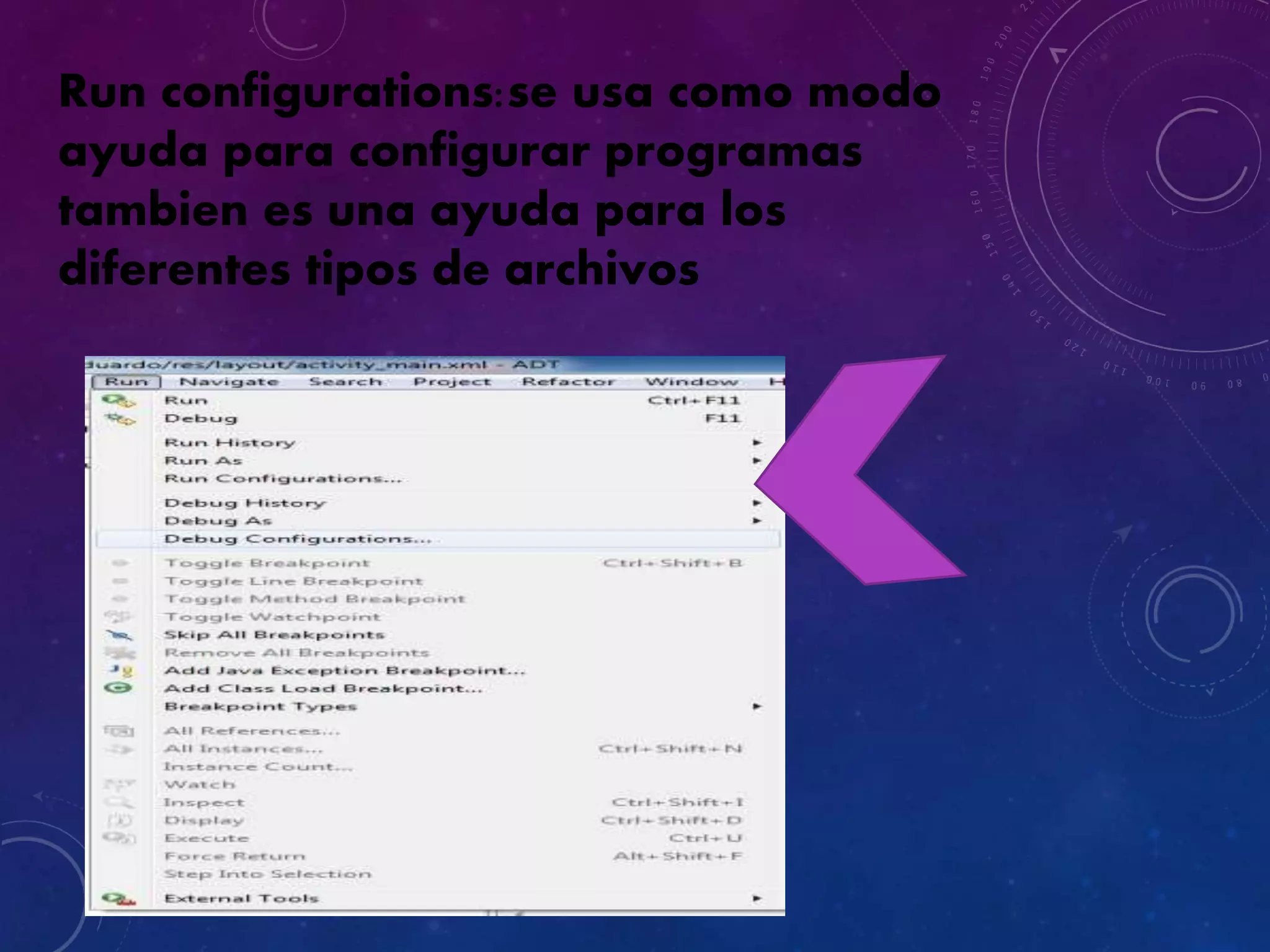Click the Skip All Breakpoints icon
This screenshot has height=952, width=1270.
tap(119, 635)
